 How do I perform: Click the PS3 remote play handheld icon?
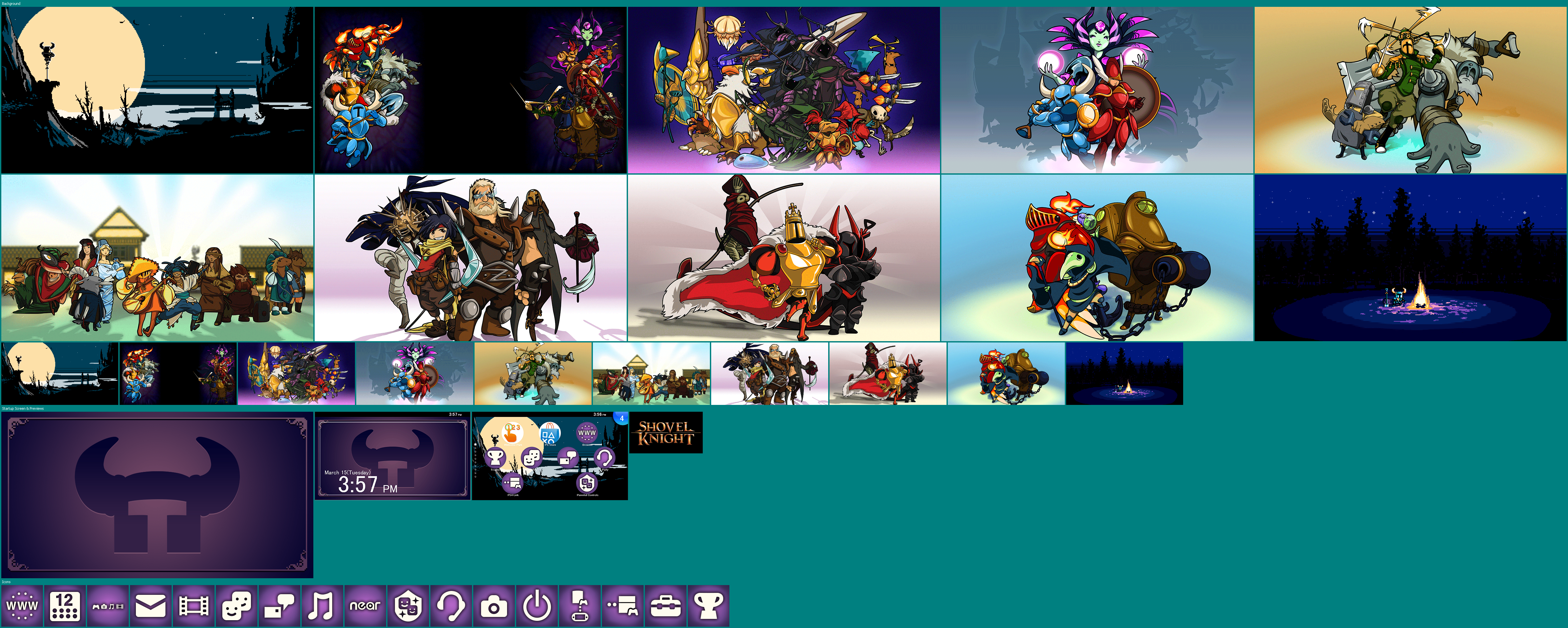coord(580,606)
